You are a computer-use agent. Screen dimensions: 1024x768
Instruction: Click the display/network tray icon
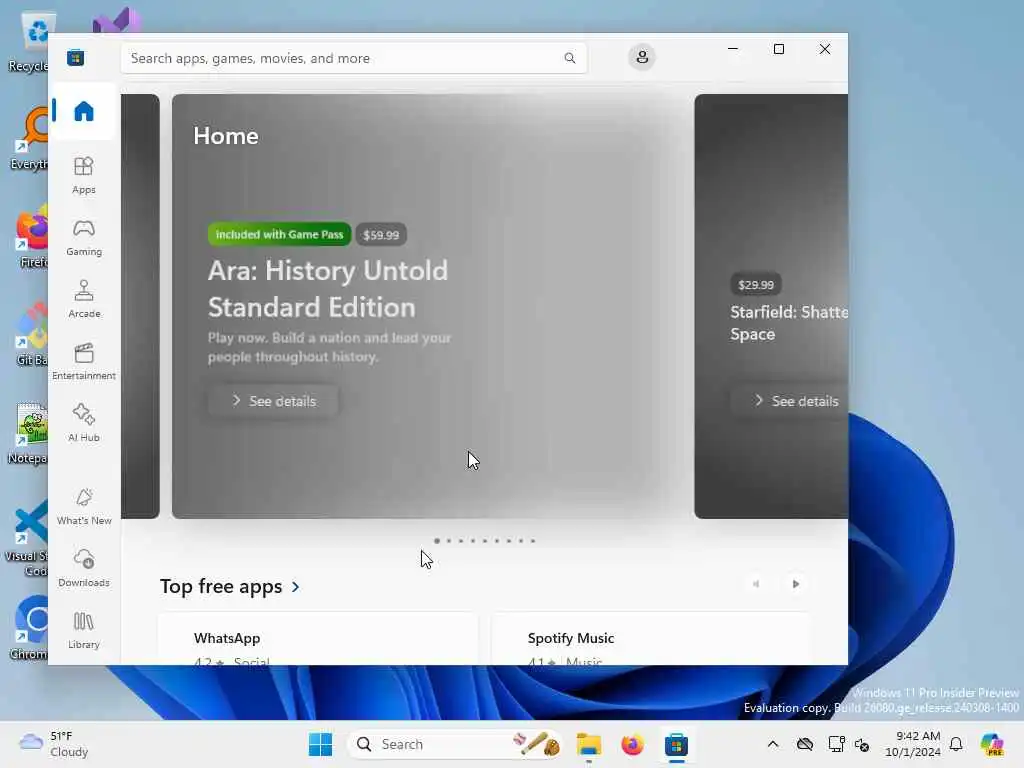pos(835,744)
